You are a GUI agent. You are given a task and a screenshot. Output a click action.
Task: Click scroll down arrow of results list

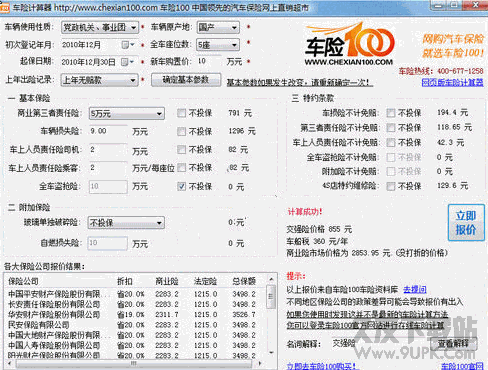click(x=271, y=353)
